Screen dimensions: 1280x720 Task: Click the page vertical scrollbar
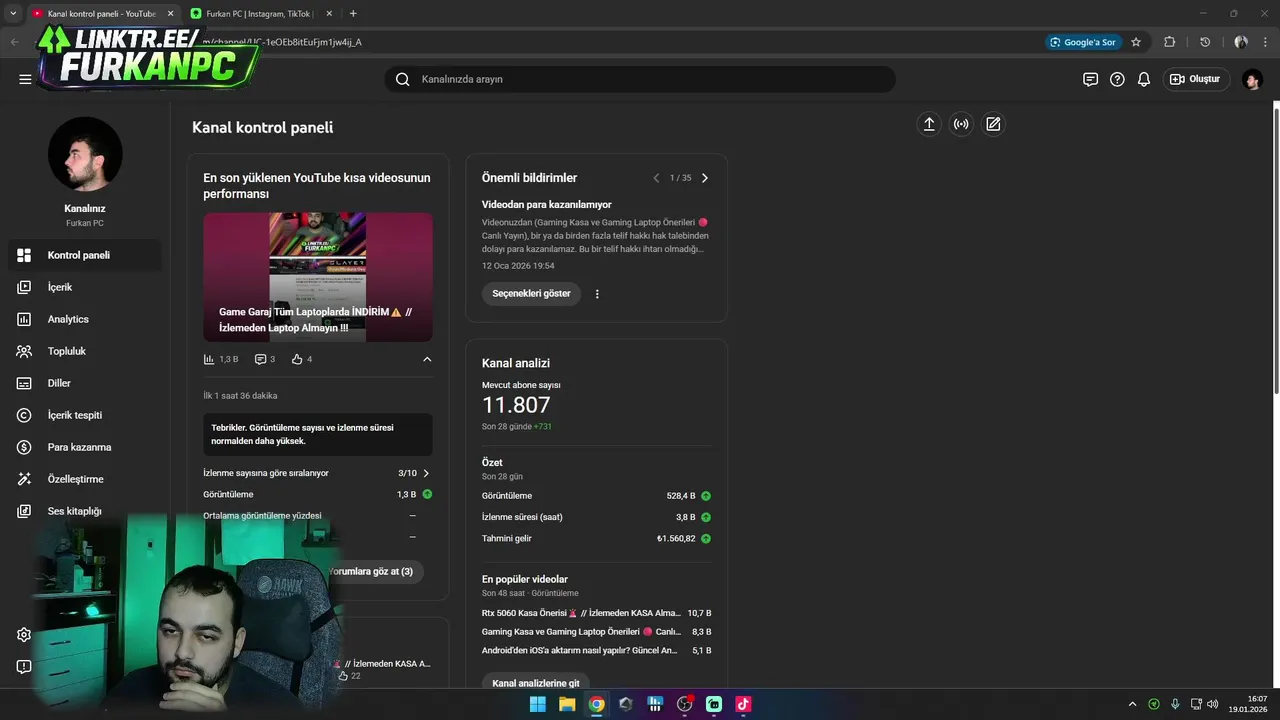(x=1276, y=250)
